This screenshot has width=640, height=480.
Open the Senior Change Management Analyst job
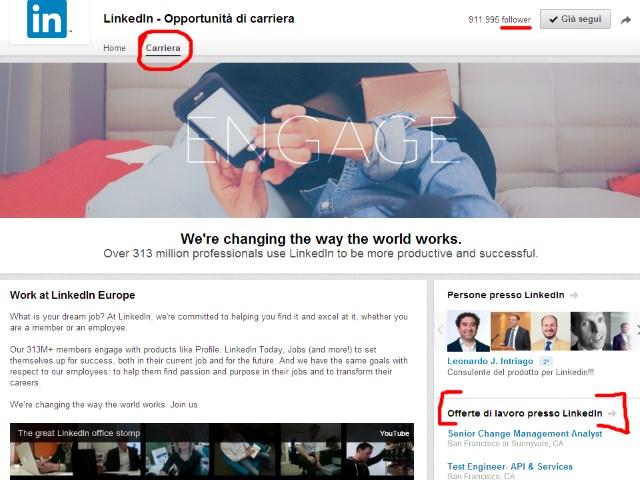click(x=525, y=433)
